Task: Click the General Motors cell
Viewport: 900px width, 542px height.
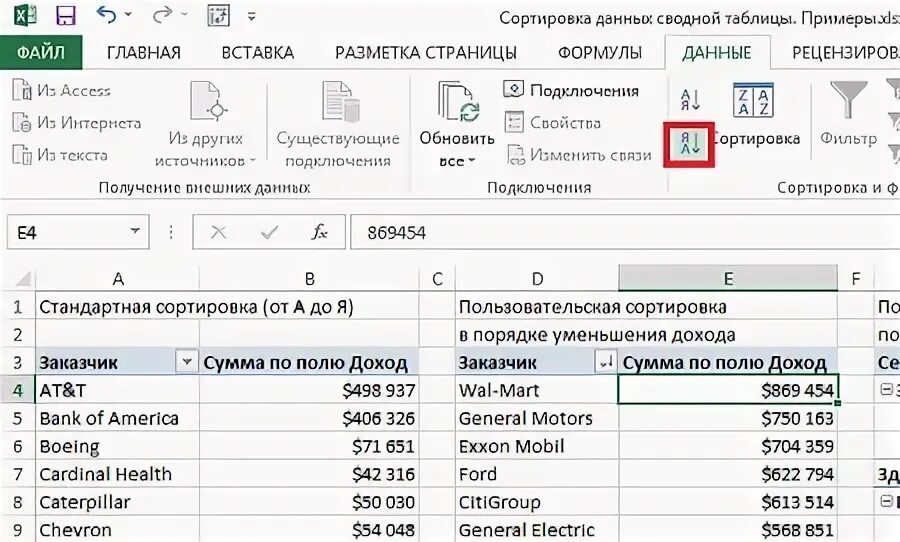Action: pos(537,418)
